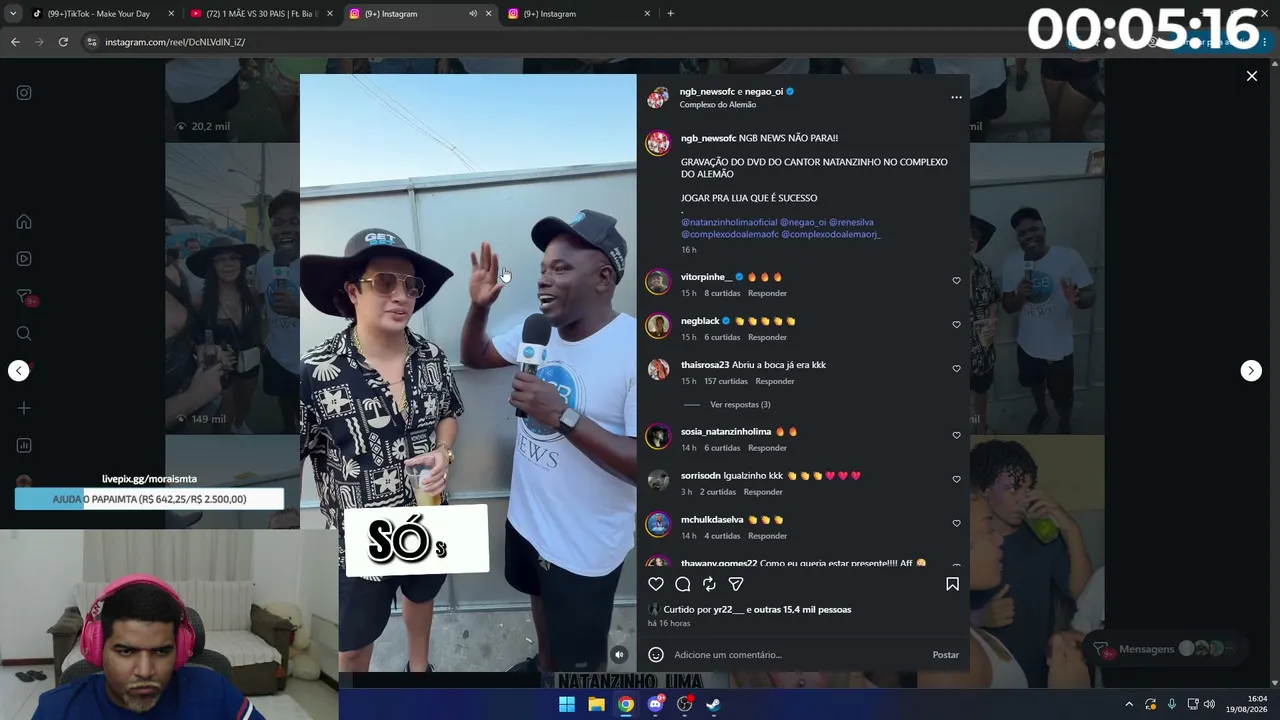Viewport: 1280px width, 720px height.
Task: Like the reel with the heart icon
Action: (656, 584)
